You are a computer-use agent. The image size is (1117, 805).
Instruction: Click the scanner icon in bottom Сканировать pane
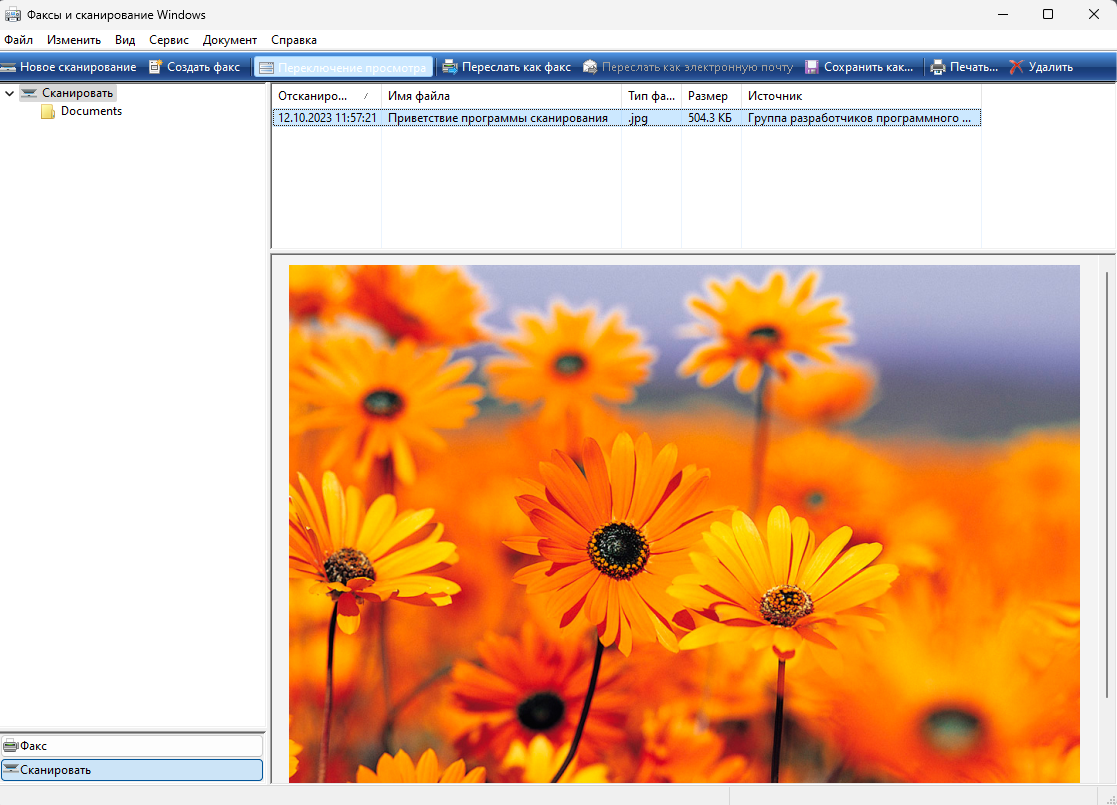11,770
